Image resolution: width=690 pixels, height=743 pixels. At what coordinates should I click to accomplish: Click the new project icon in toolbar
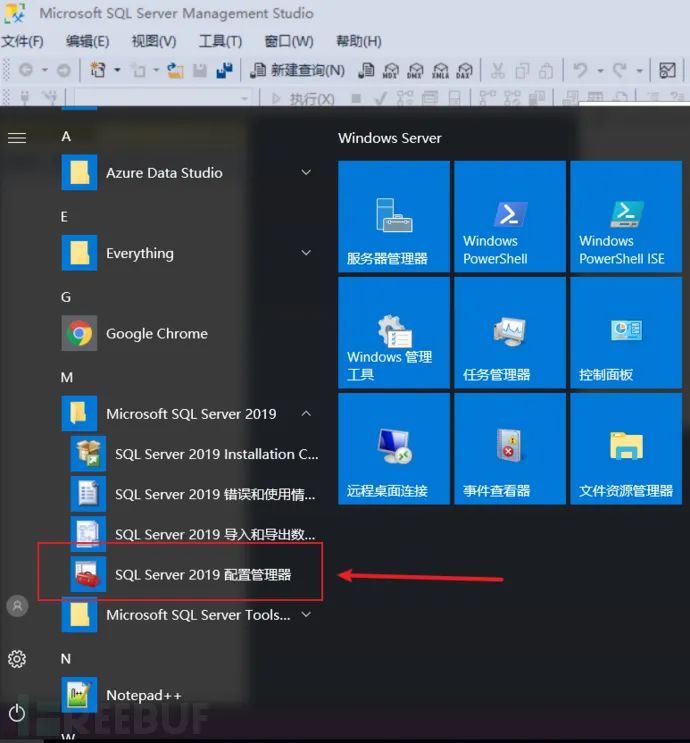[98, 70]
